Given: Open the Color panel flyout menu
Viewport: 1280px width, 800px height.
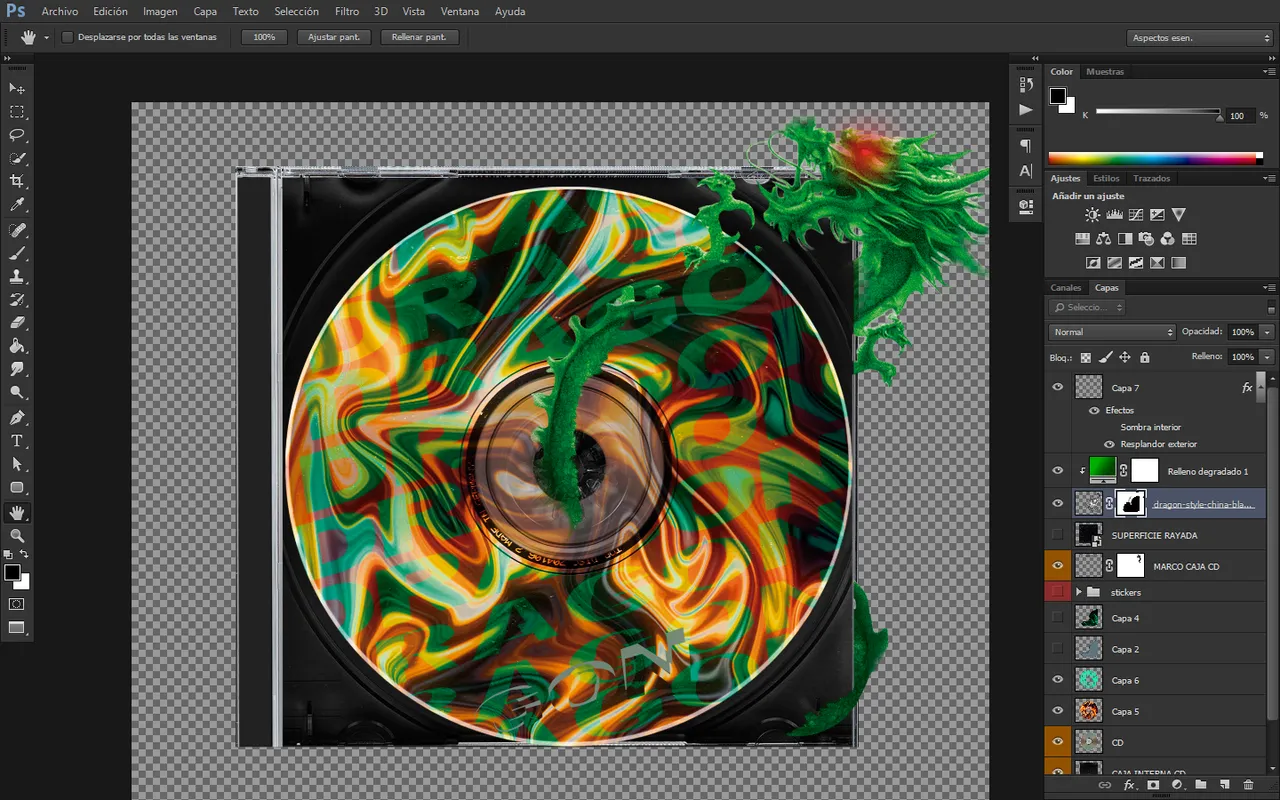Looking at the screenshot, I should pos(1268,72).
